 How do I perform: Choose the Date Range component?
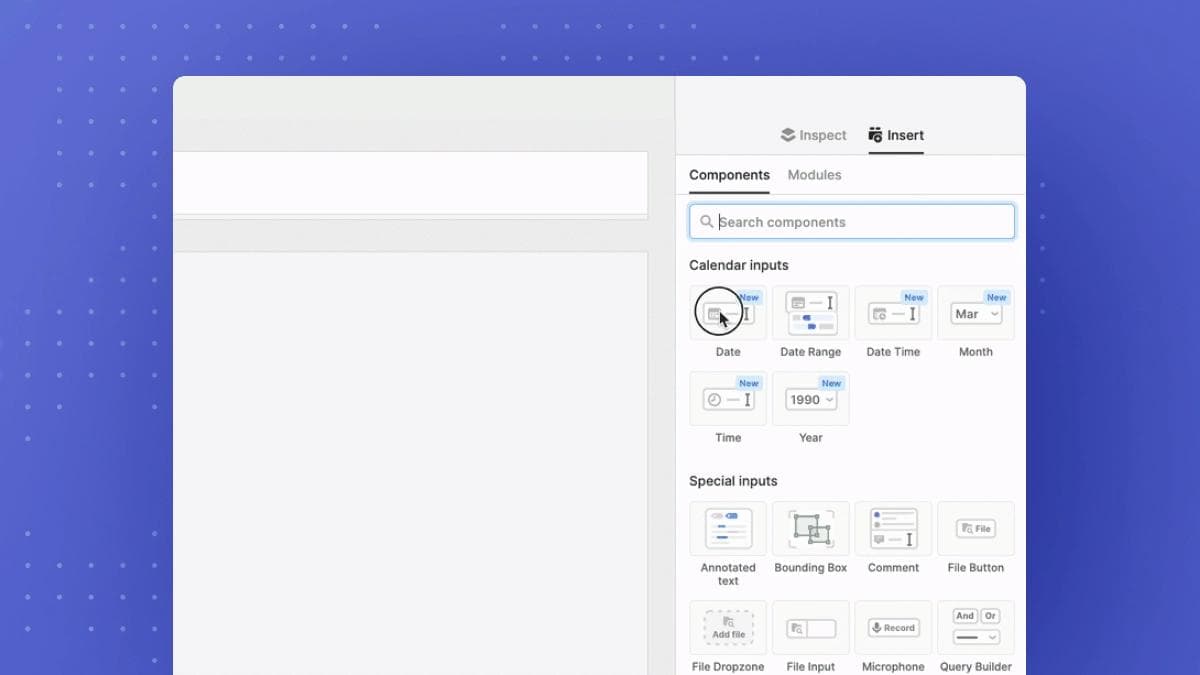[810, 313]
